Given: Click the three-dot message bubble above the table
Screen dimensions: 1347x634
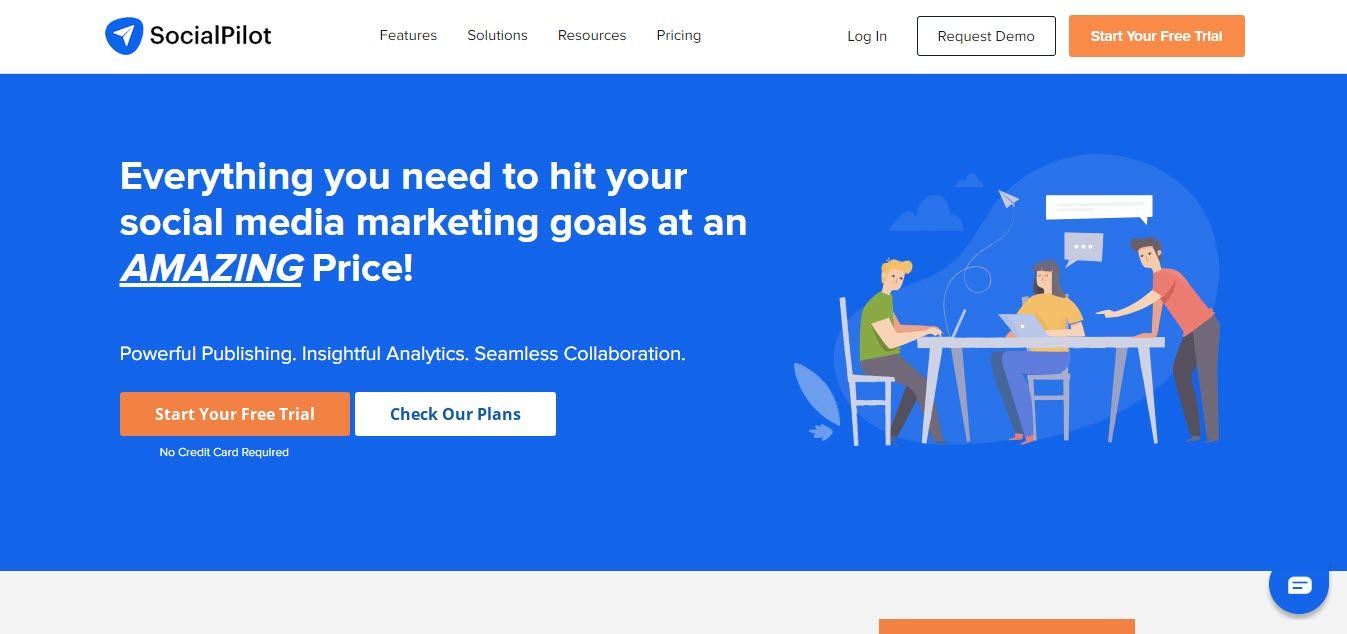Looking at the screenshot, I should [1083, 246].
